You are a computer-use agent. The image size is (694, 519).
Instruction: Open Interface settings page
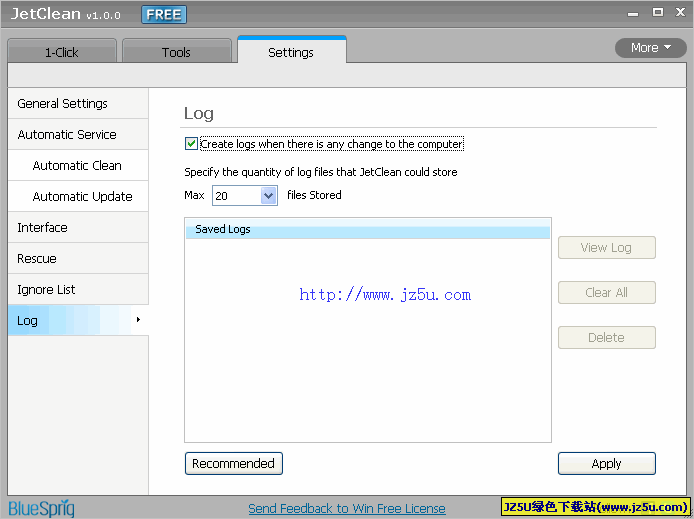(78, 227)
